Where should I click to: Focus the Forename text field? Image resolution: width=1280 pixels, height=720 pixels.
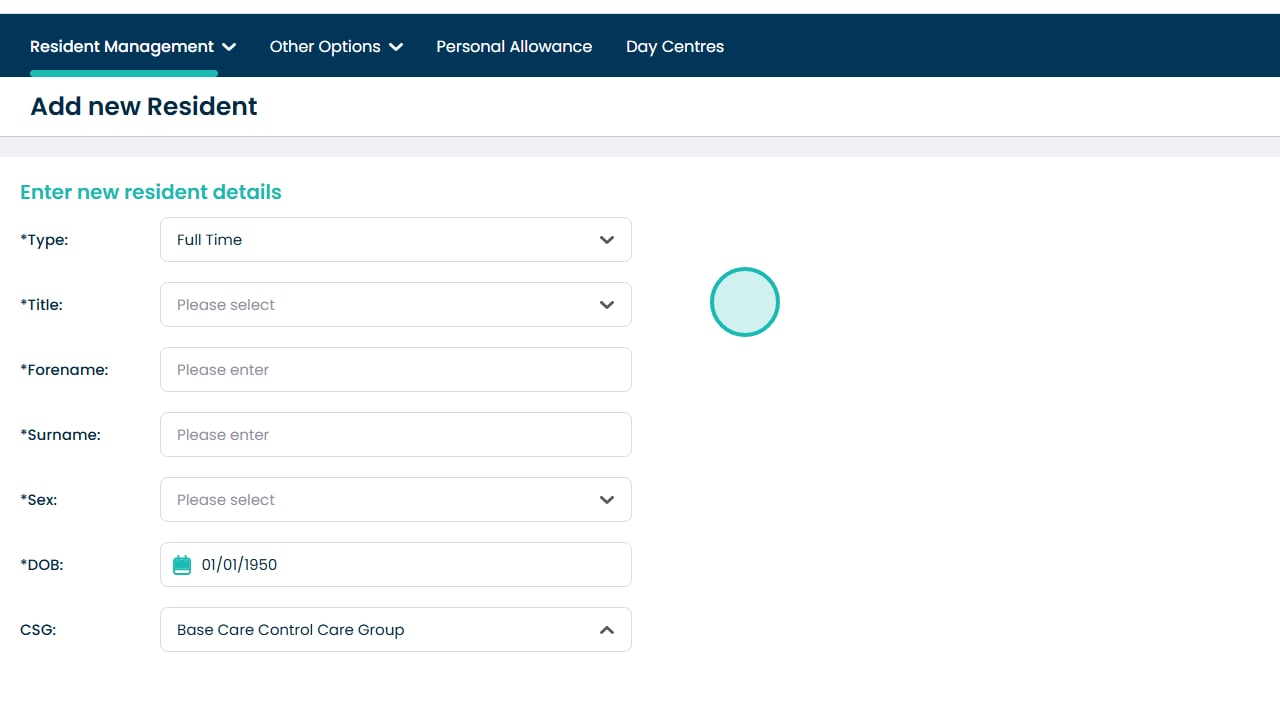coord(395,370)
